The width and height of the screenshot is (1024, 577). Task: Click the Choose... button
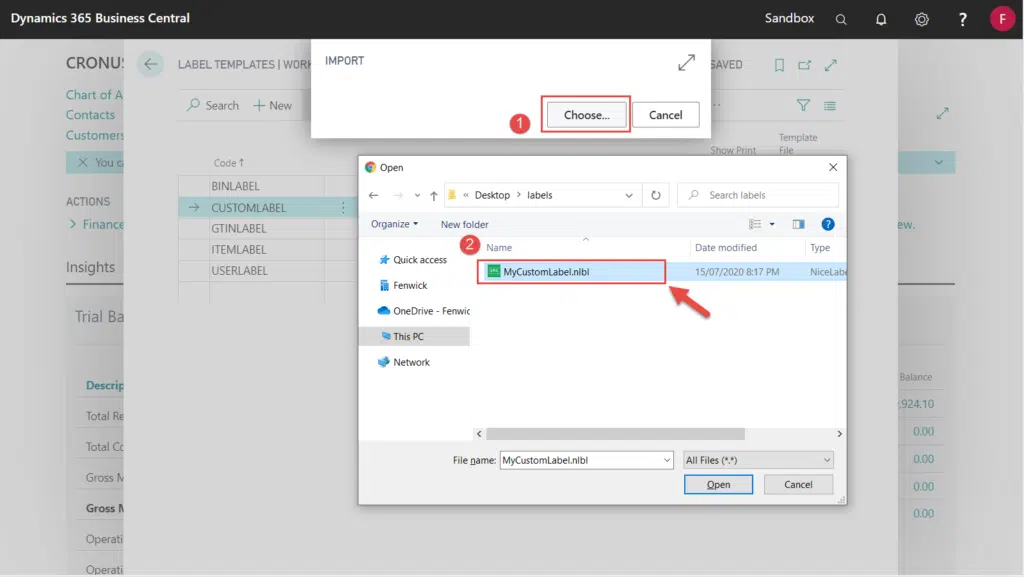tap(586, 115)
